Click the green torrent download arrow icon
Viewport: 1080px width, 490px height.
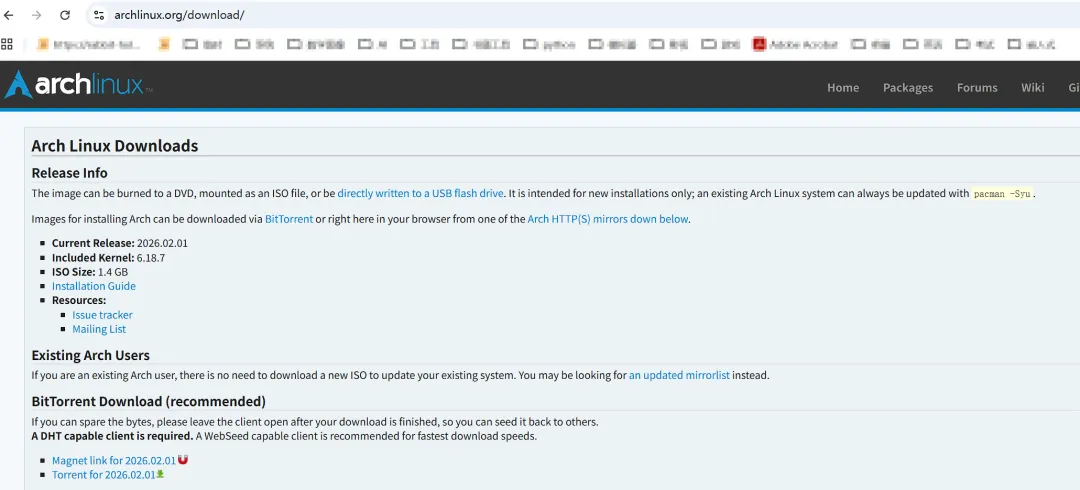pyautogui.click(x=160, y=474)
